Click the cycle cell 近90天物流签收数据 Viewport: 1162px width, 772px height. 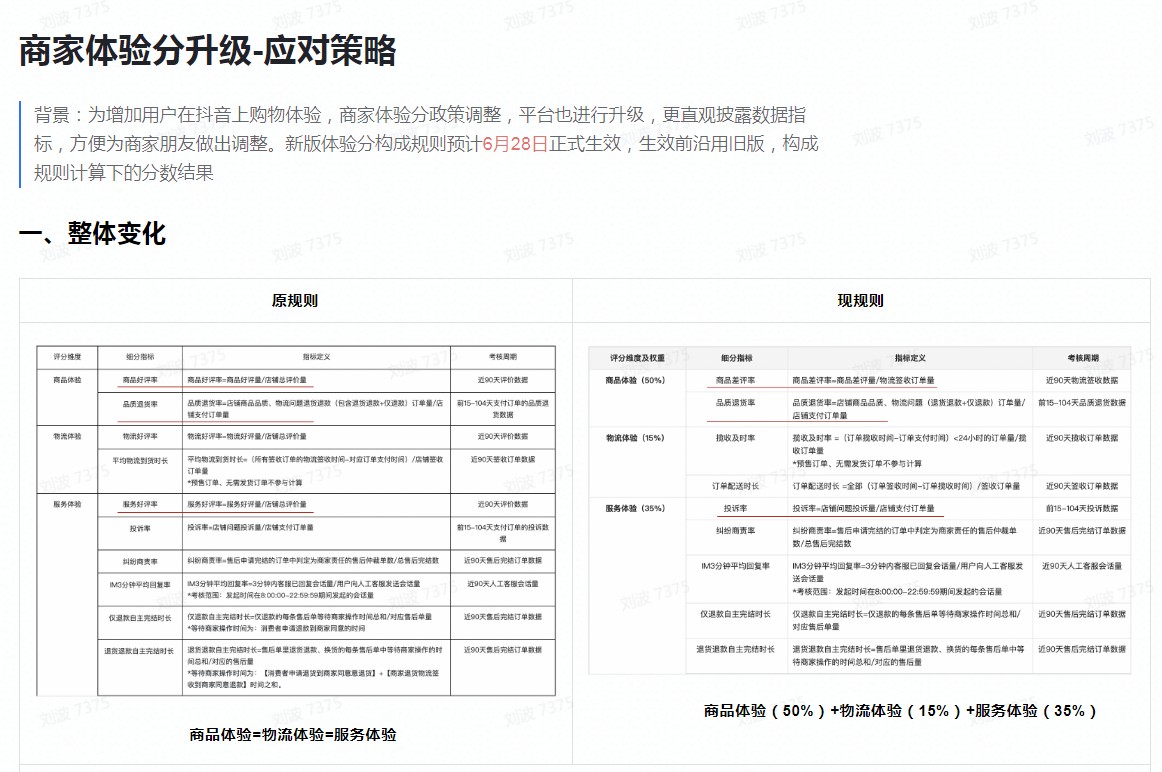[1082, 381]
